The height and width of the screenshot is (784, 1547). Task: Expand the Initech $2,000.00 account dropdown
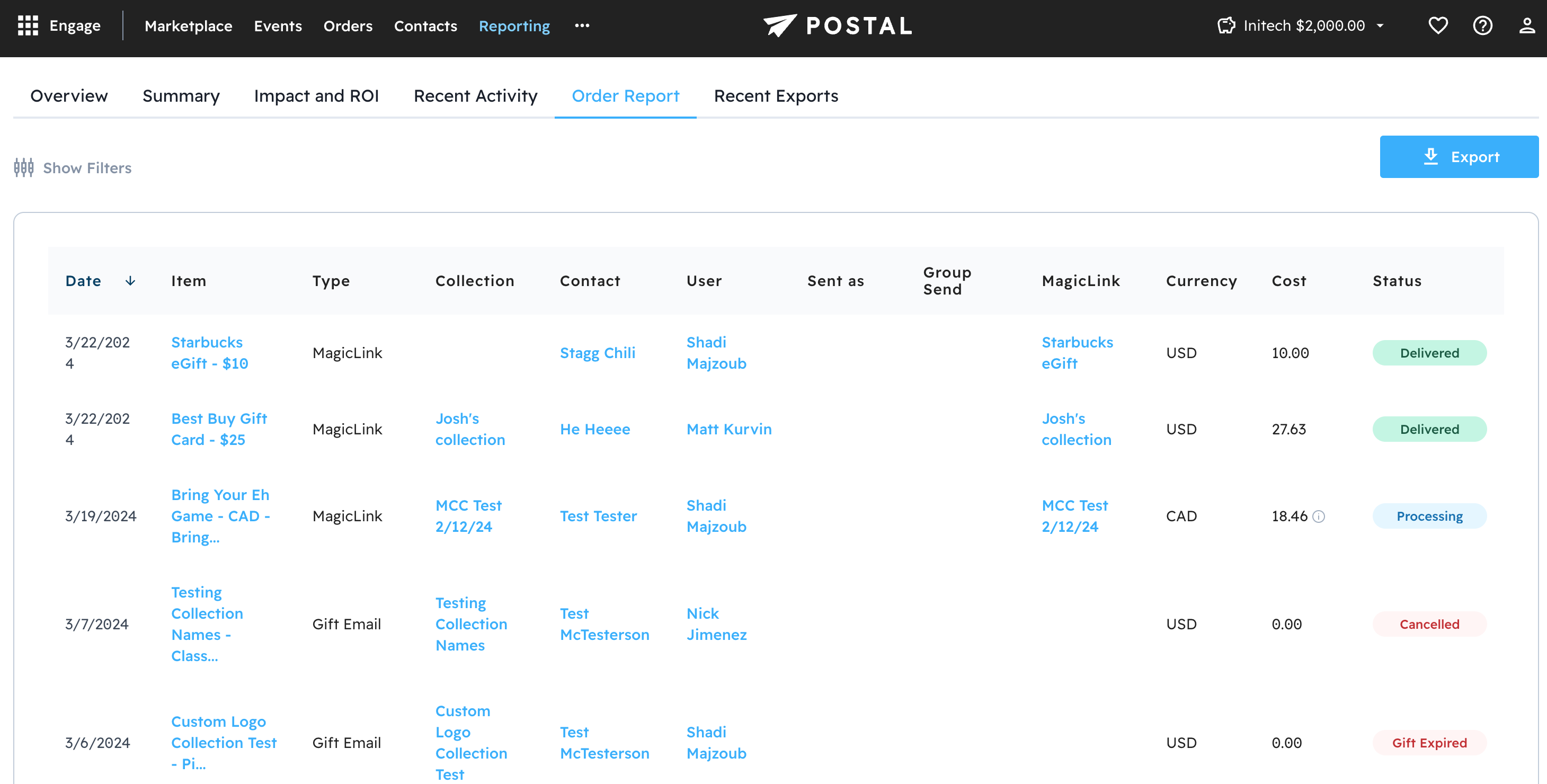point(1381,26)
